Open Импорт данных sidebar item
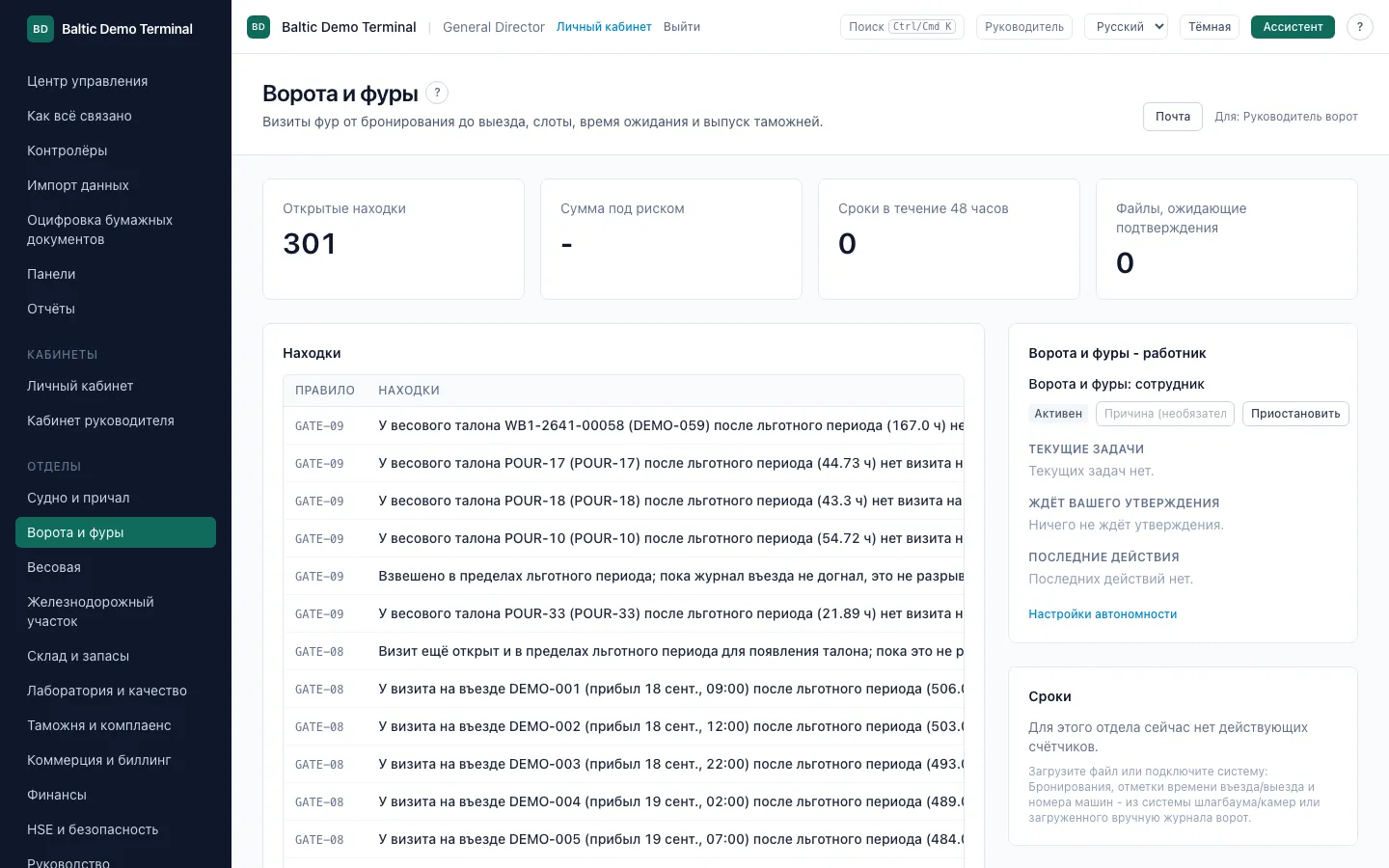Image resolution: width=1389 pixels, height=868 pixels. click(x=116, y=185)
